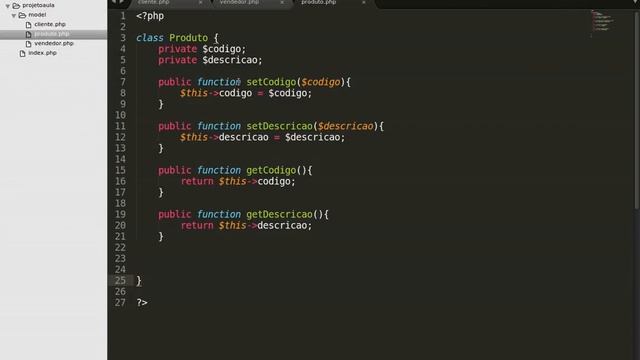Open cliente.php from the sidebar tree
This screenshot has width=640, height=360.
(x=50, y=24)
